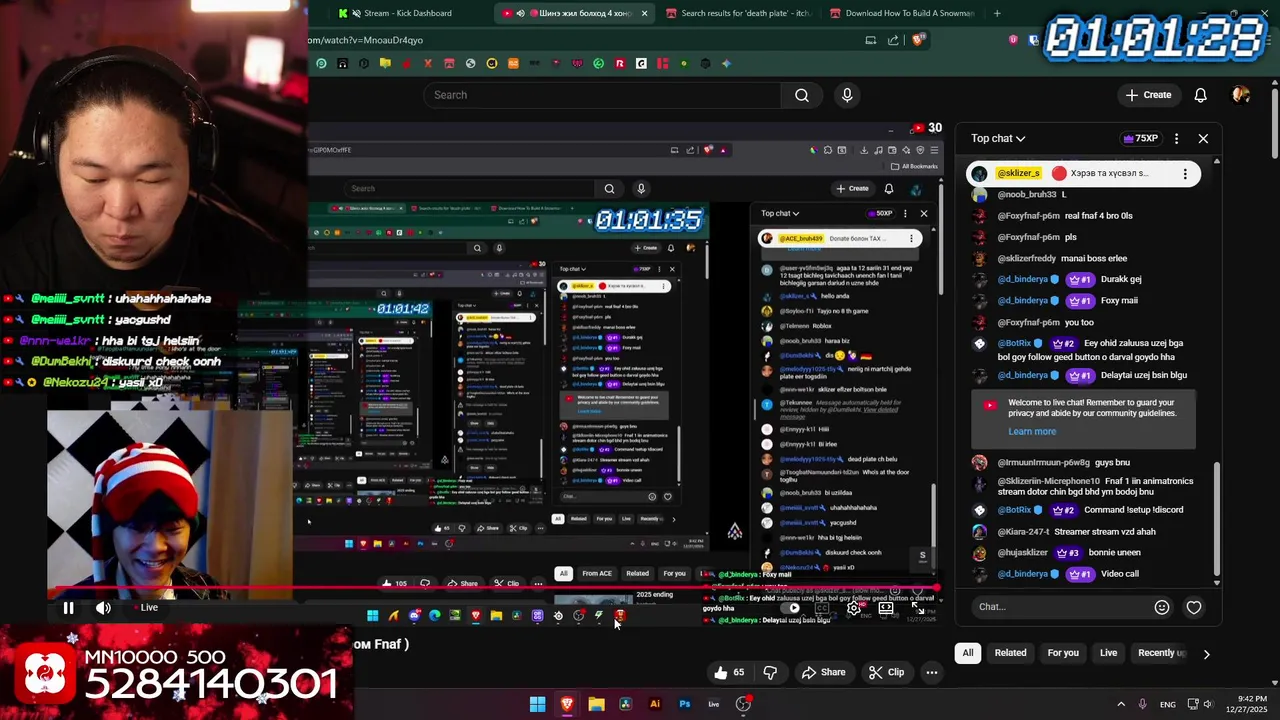1280x720 pixels.
Task: Click username @hujasklizer in chat
Action: pyautogui.click(x=1023, y=553)
